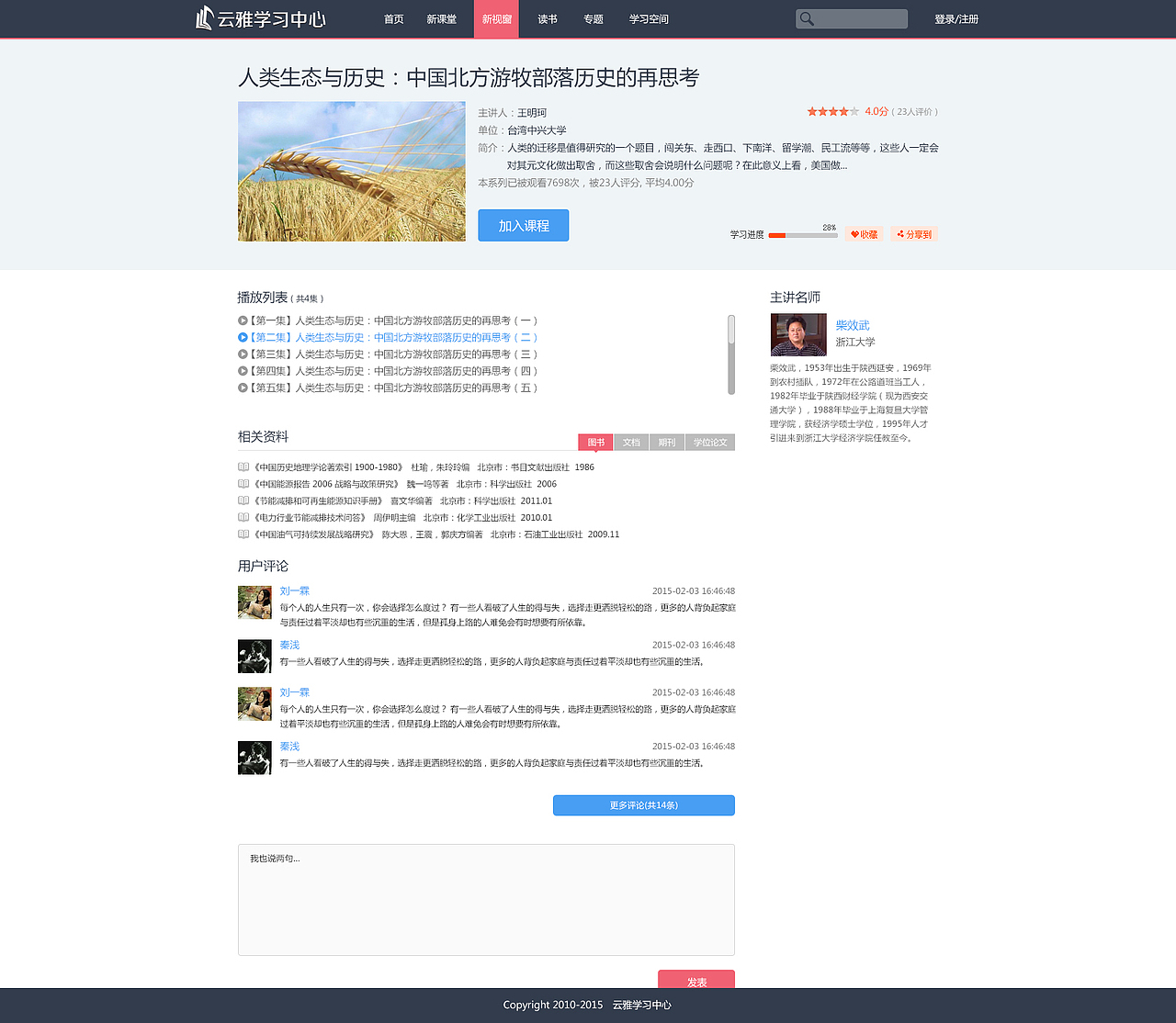Switch to the 图书 tab

(595, 442)
